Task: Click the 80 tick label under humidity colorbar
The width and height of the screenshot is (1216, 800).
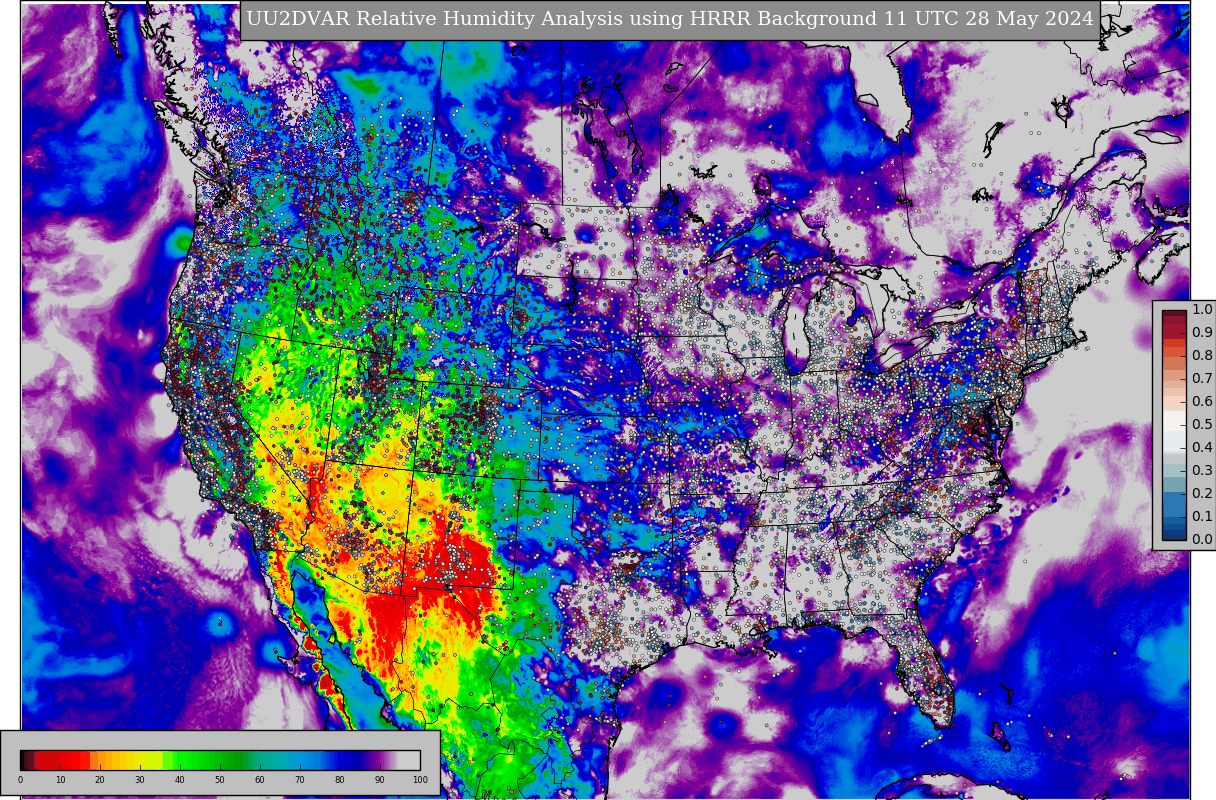Action: coord(340,780)
